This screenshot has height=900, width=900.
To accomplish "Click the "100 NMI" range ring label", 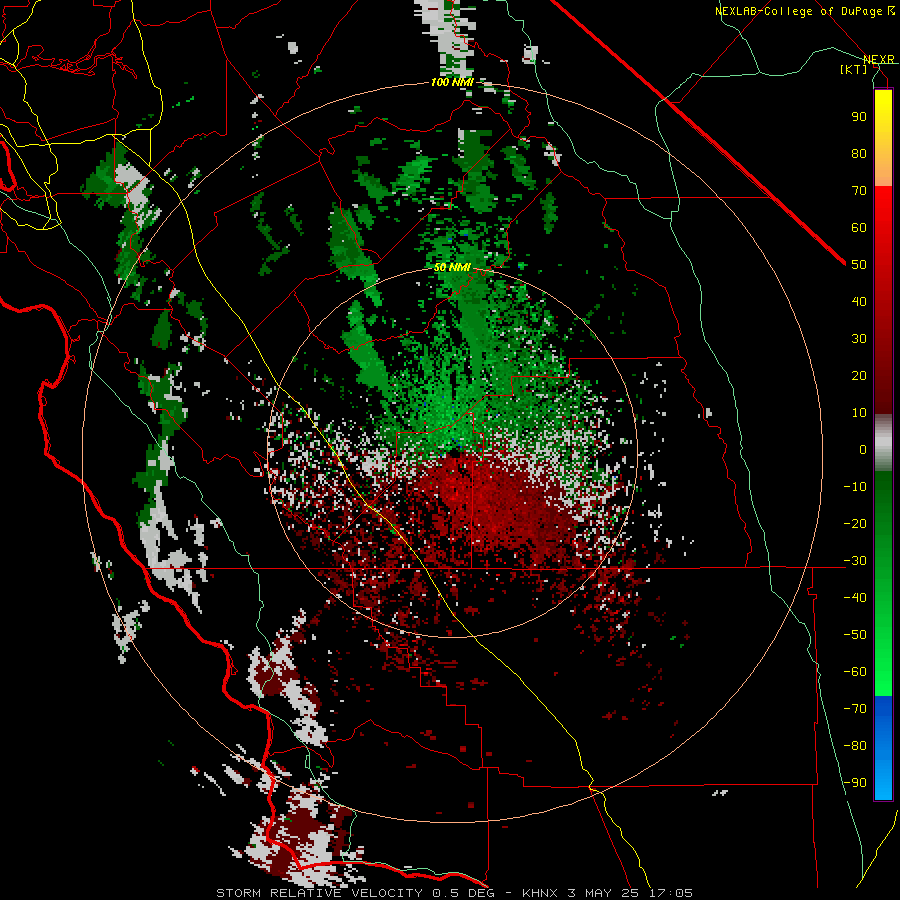I will tap(452, 83).
